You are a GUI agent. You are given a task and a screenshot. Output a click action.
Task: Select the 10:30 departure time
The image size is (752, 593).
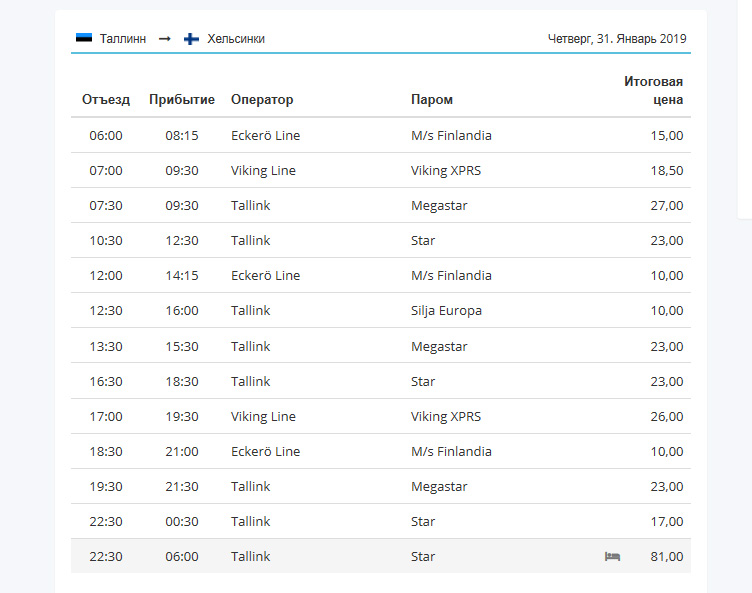pos(106,240)
